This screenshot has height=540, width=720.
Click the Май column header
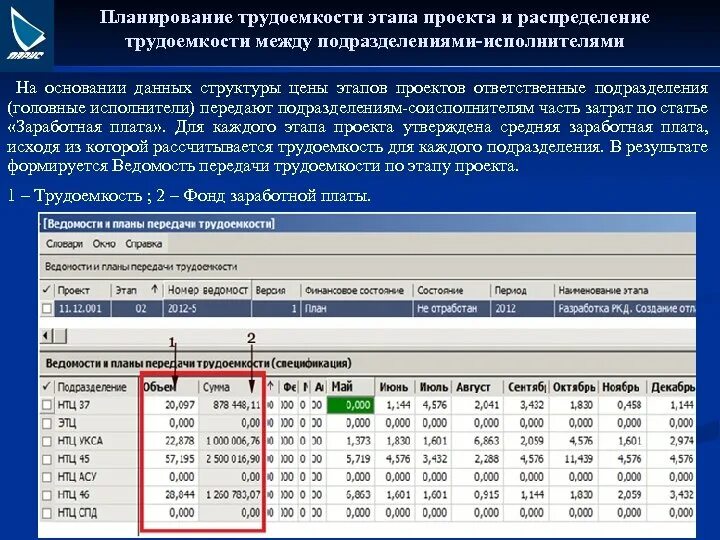tap(351, 387)
